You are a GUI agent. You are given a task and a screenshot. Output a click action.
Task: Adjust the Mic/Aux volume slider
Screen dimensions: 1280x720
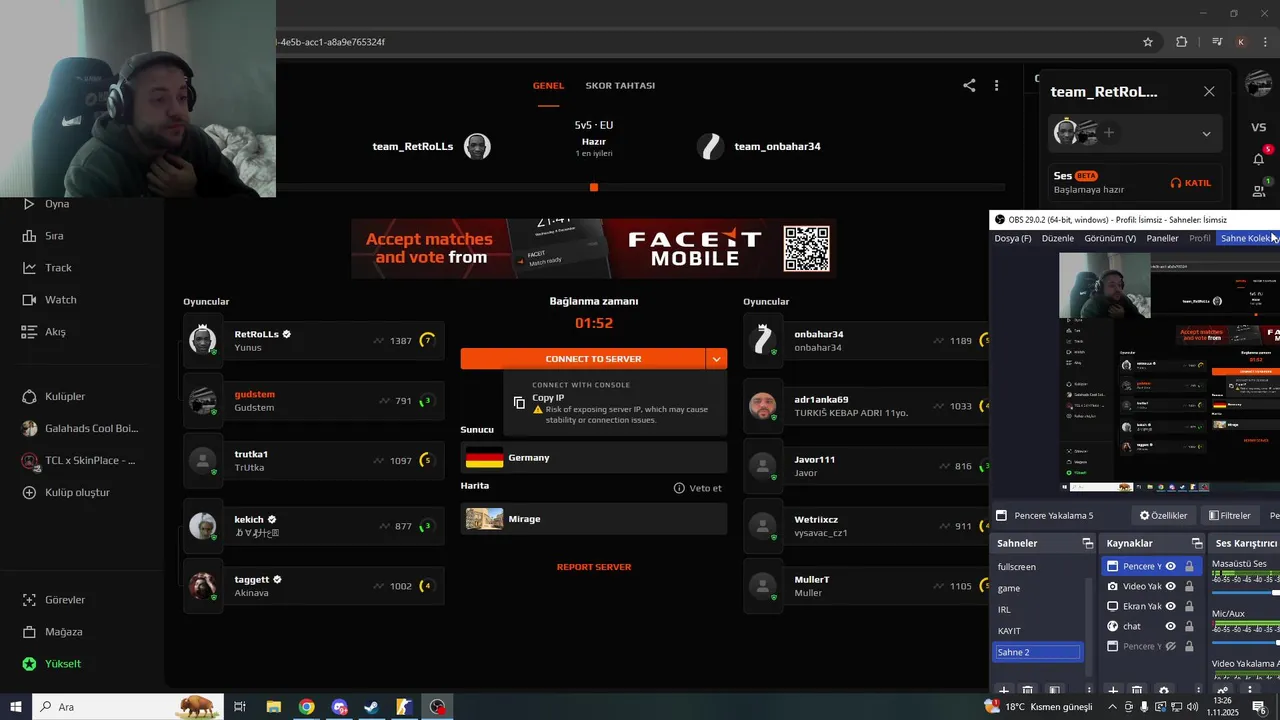click(1246, 643)
